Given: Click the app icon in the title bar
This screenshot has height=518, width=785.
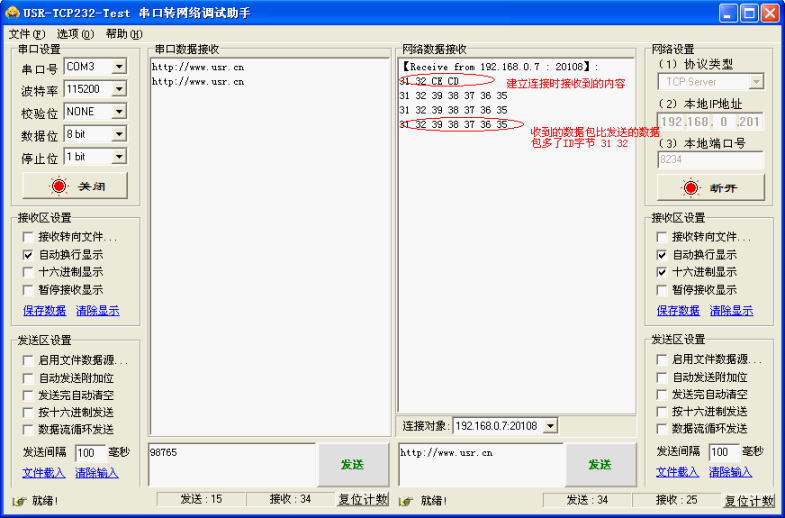Looking at the screenshot, I should coord(12,13).
